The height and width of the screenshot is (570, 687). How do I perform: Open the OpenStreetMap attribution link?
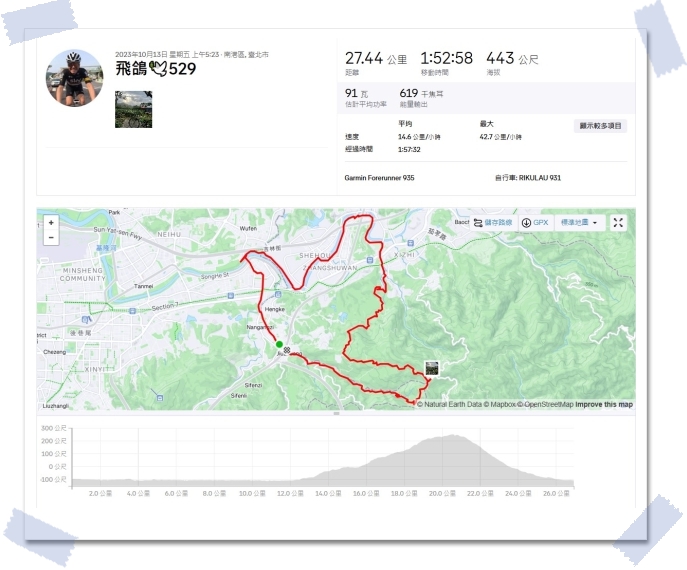(x=545, y=404)
